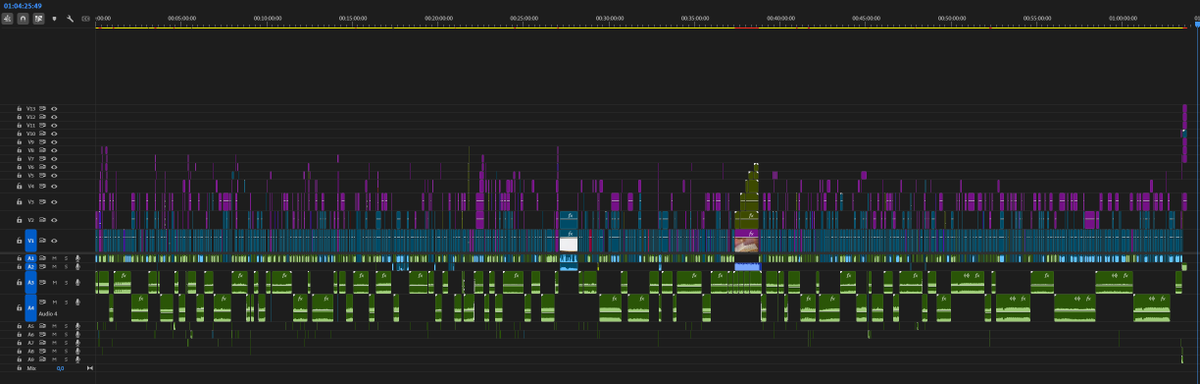Target audio track A2
Viewport: 1200px width, 384px height.
pyautogui.click(x=31, y=267)
